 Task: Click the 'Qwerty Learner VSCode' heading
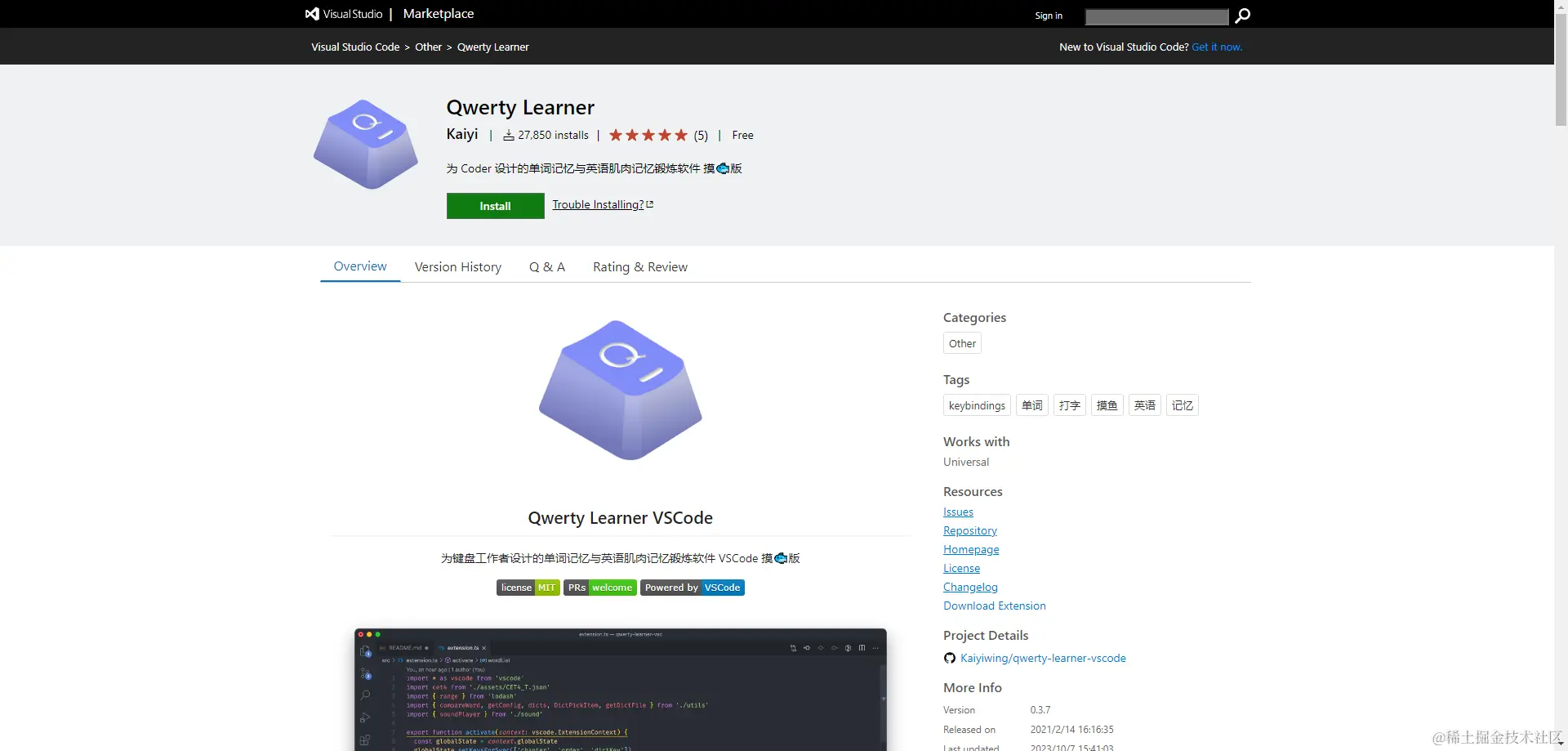point(621,518)
